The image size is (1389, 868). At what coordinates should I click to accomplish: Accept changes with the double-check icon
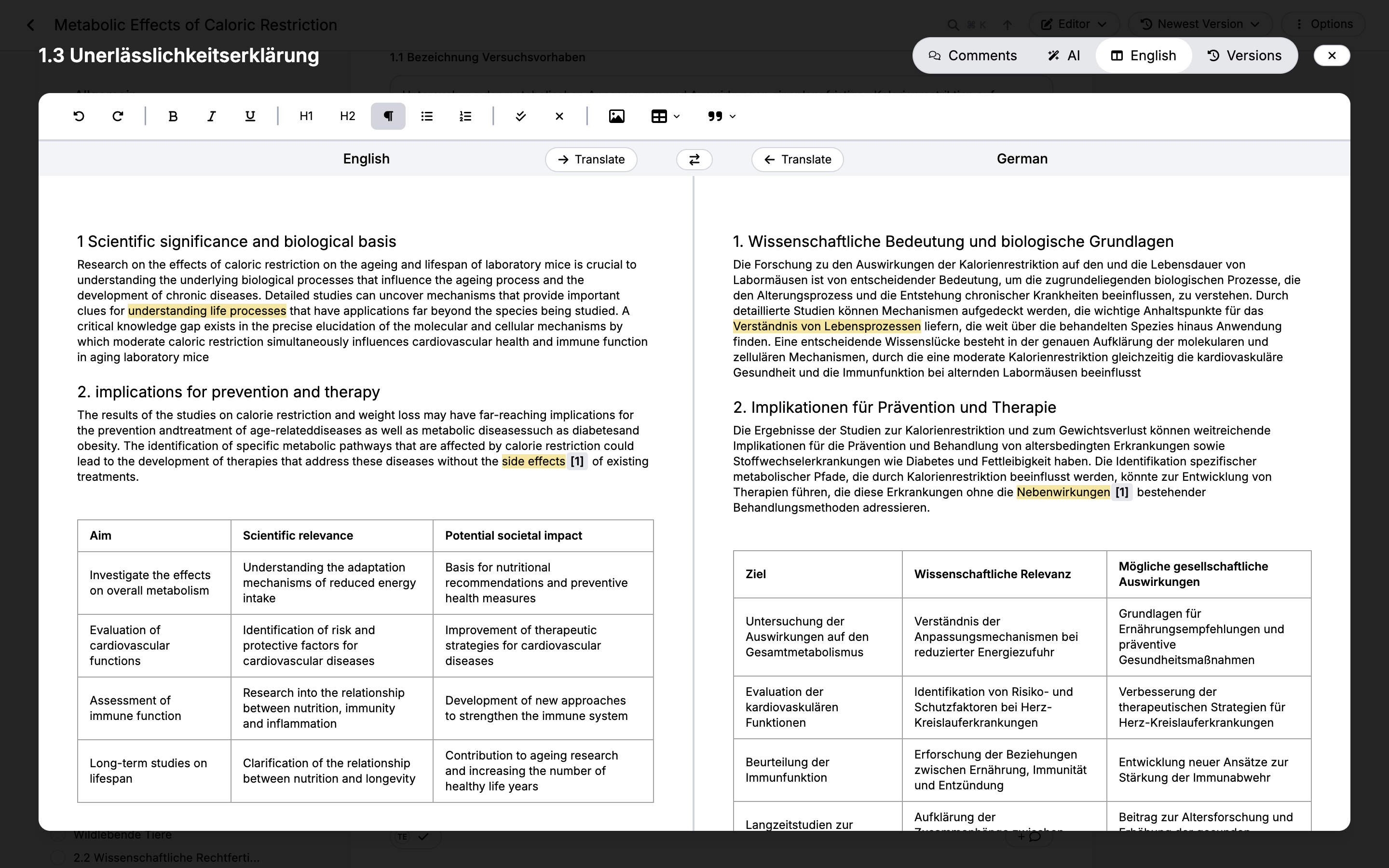point(520,117)
